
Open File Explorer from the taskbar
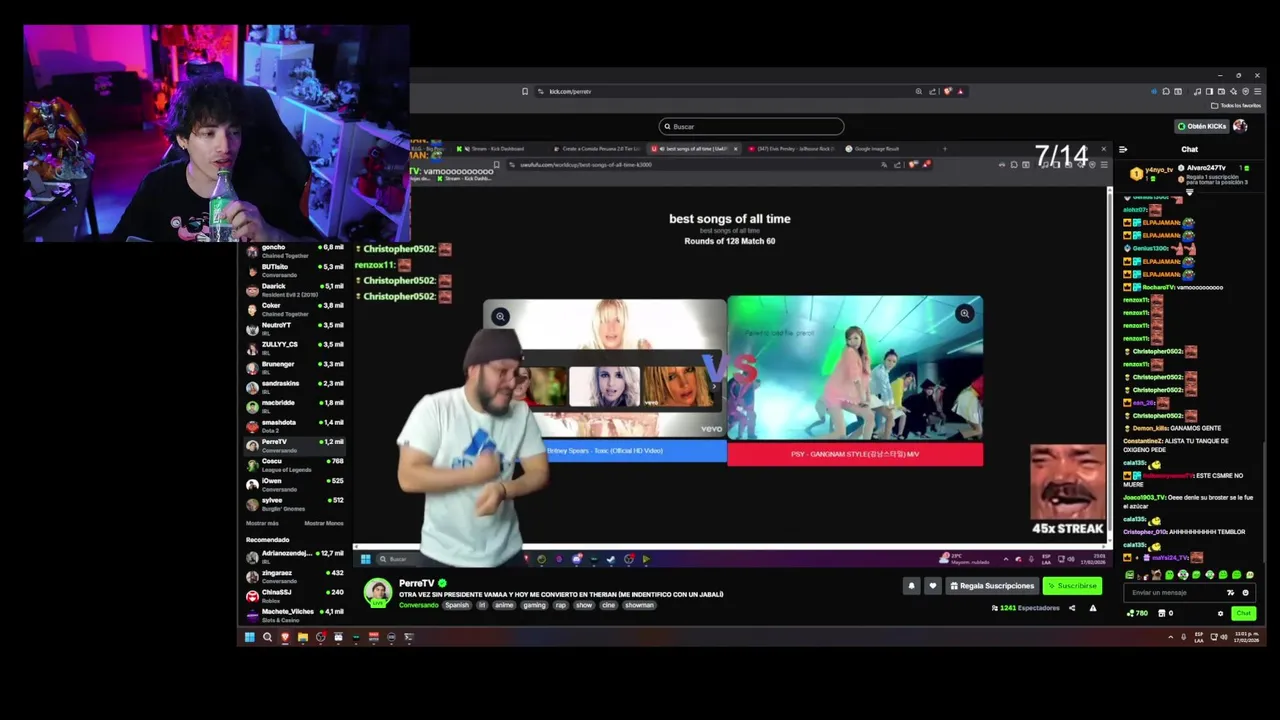pos(302,637)
